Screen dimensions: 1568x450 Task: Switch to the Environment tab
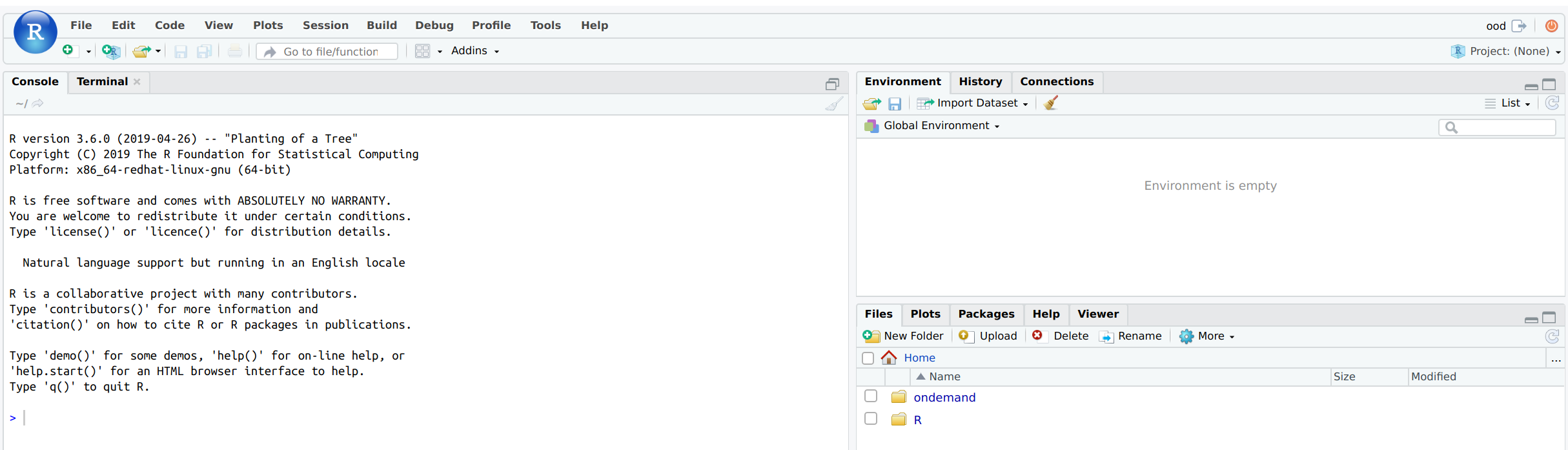coord(902,81)
